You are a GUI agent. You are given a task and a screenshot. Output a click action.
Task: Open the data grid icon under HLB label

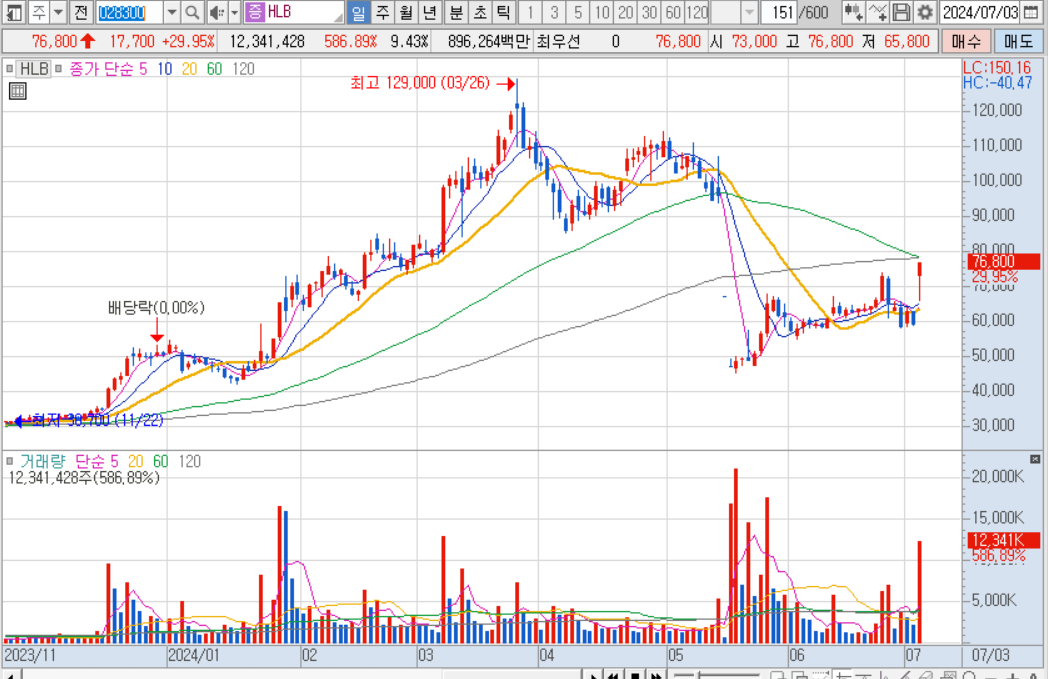[18, 92]
